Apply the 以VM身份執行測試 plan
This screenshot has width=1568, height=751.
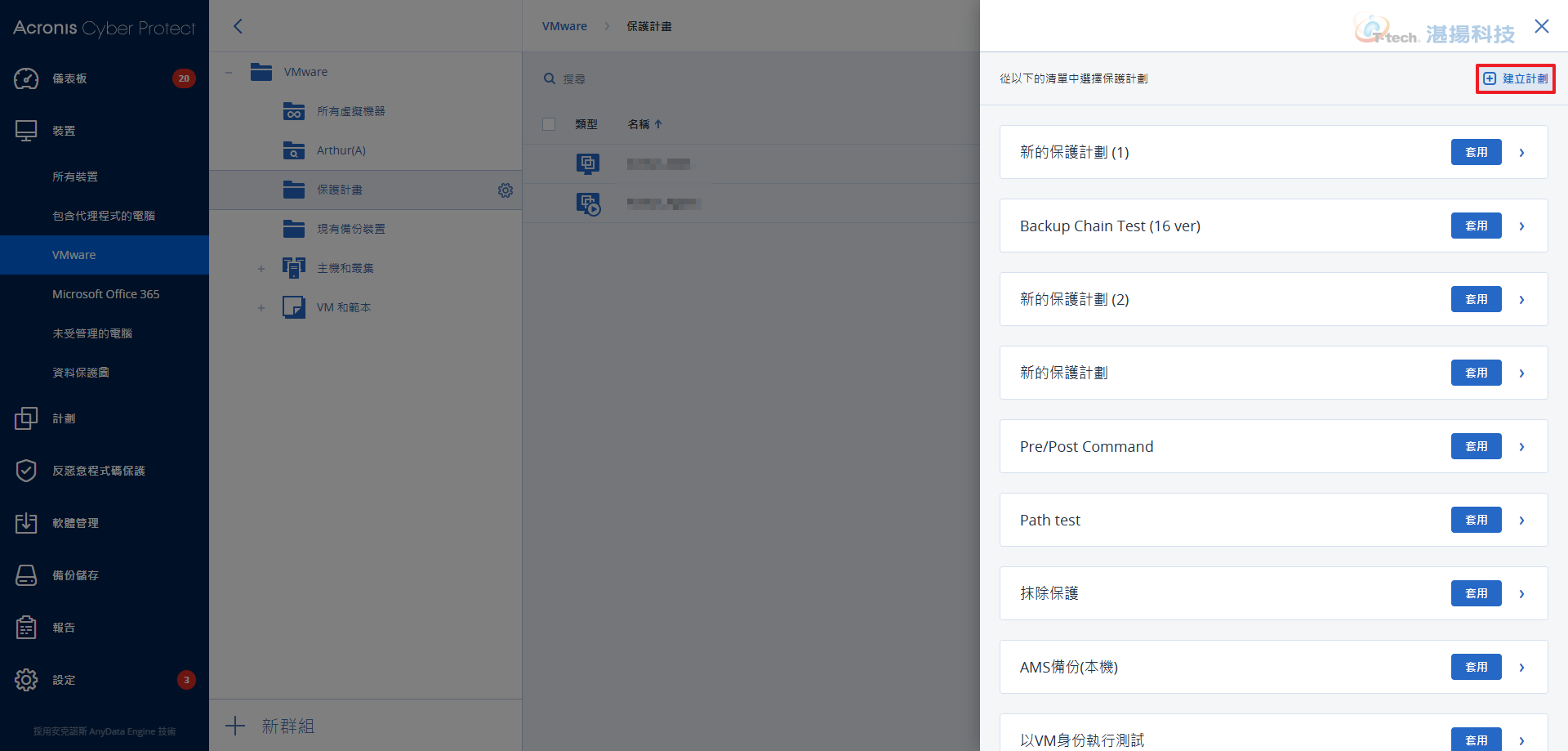coord(1477,739)
